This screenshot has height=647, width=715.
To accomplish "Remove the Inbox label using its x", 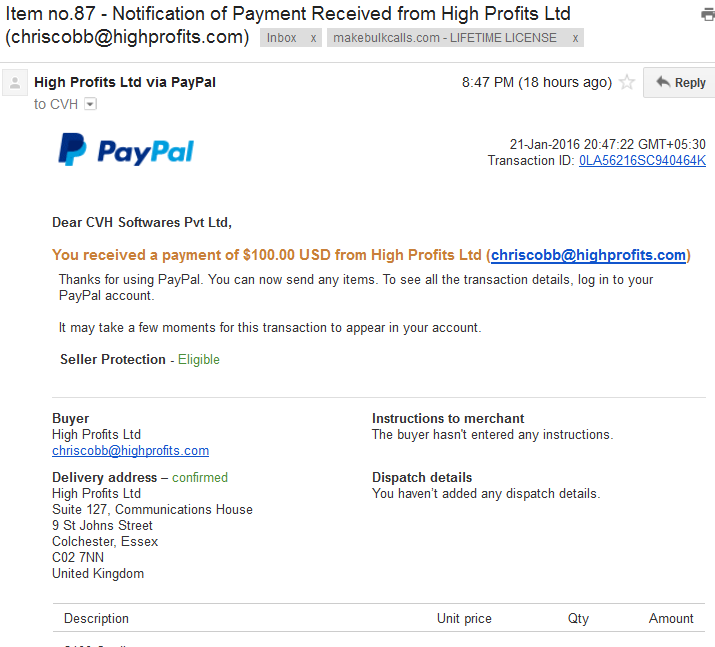I will (x=313, y=38).
